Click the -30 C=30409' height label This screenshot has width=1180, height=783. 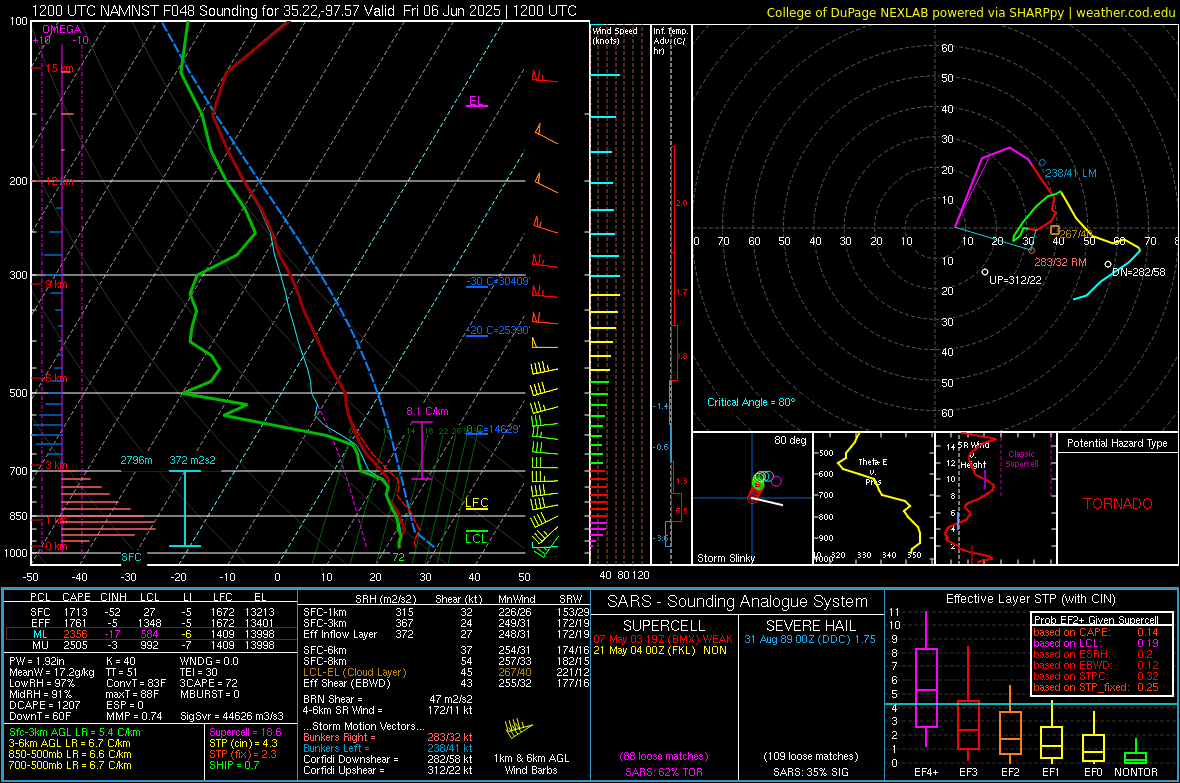[x=498, y=281]
